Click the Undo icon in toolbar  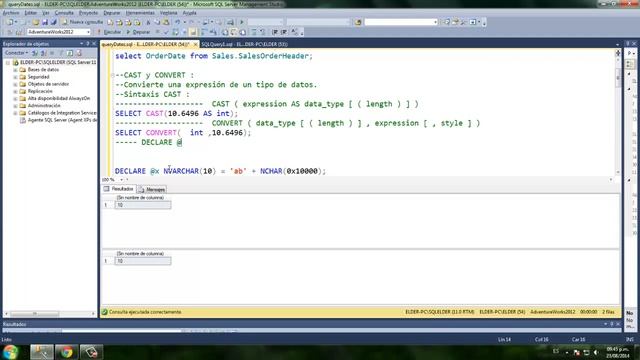point(178,22)
